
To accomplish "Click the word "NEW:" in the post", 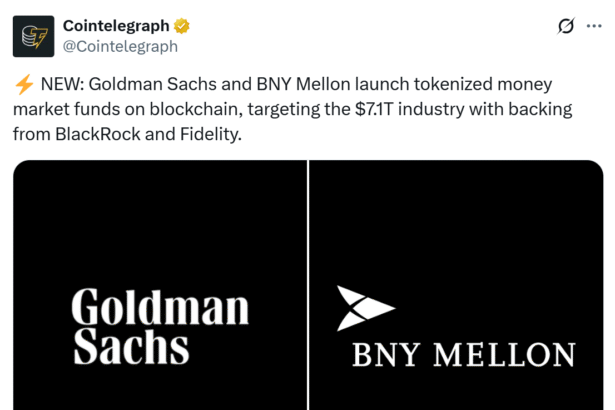I will (68, 85).
